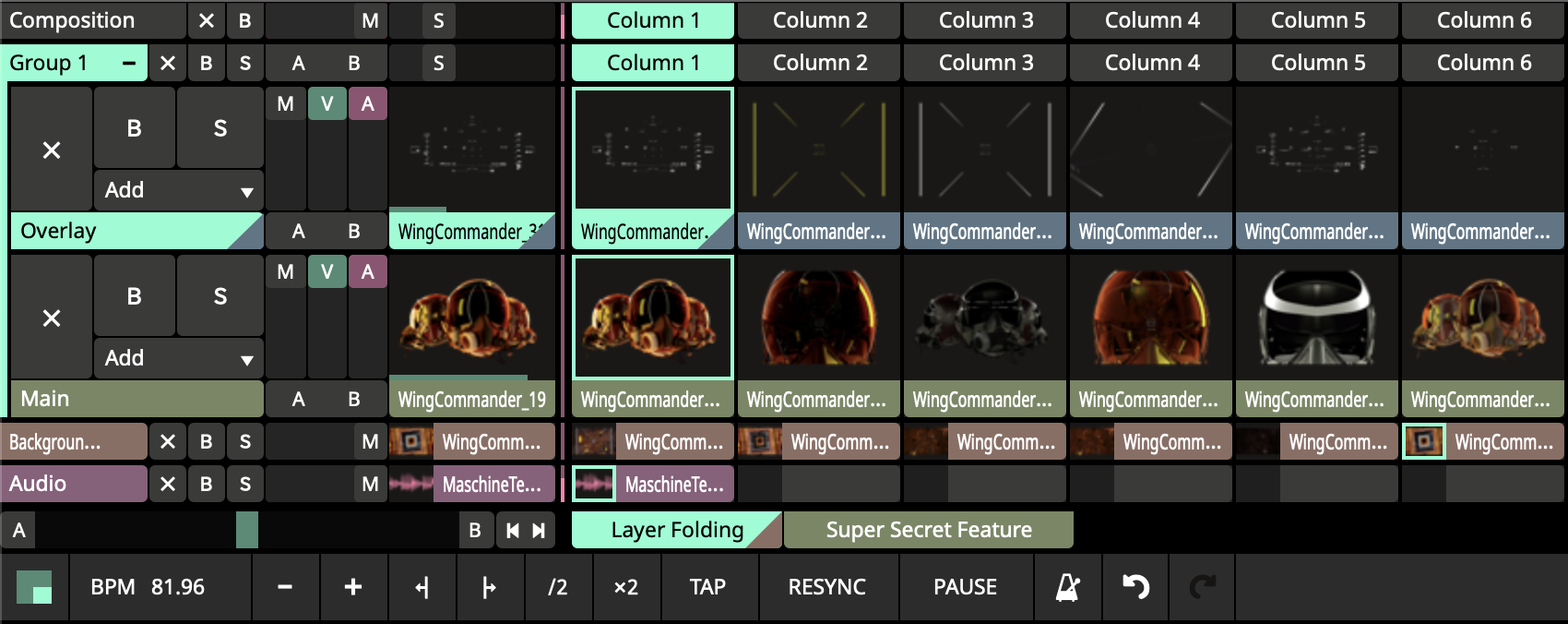Undo the last action
Screen dimensions: 1568x624
[1135, 587]
